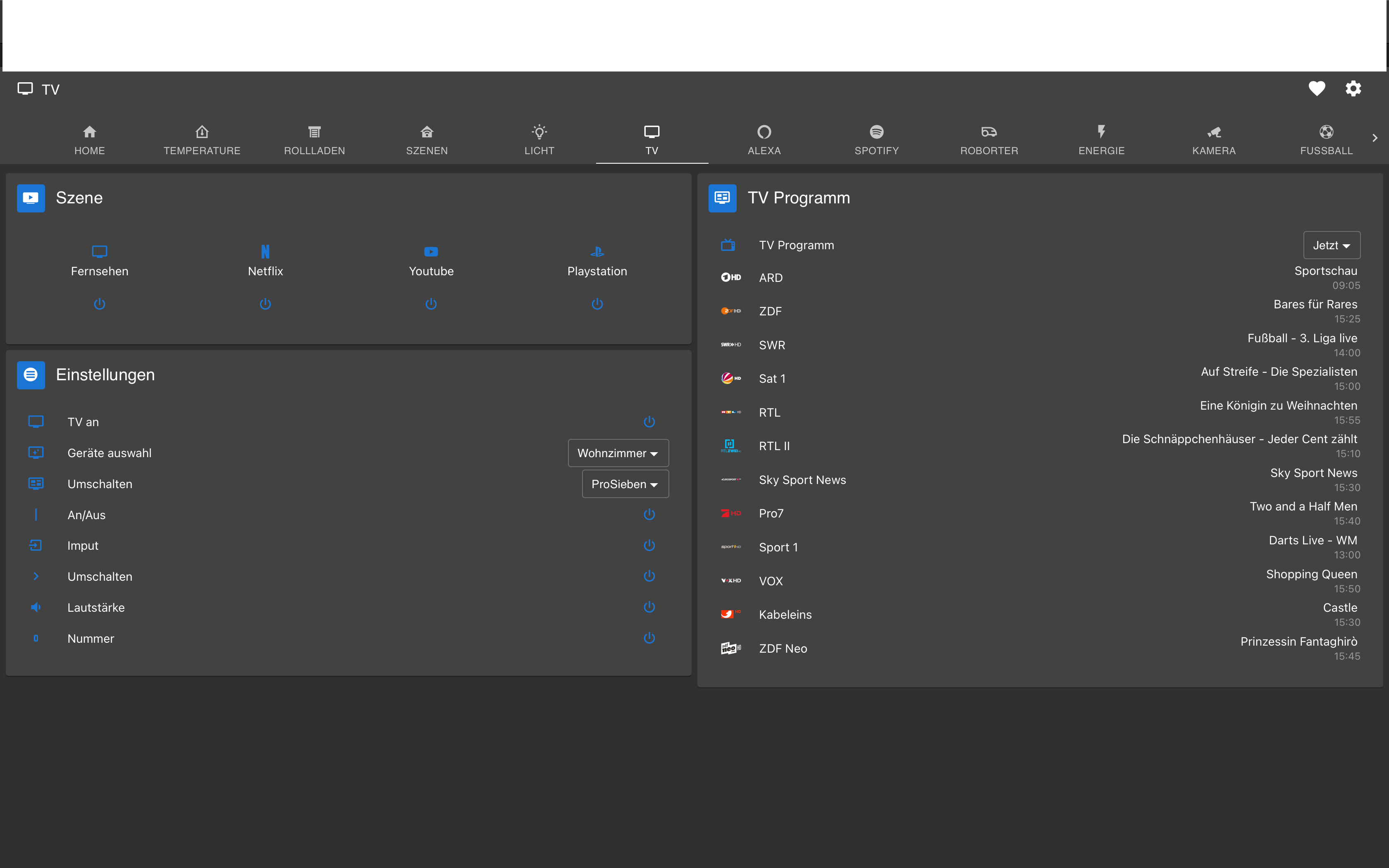Switch to the ROLLLADEN tab
This screenshot has height=868, width=1389.
click(315, 140)
